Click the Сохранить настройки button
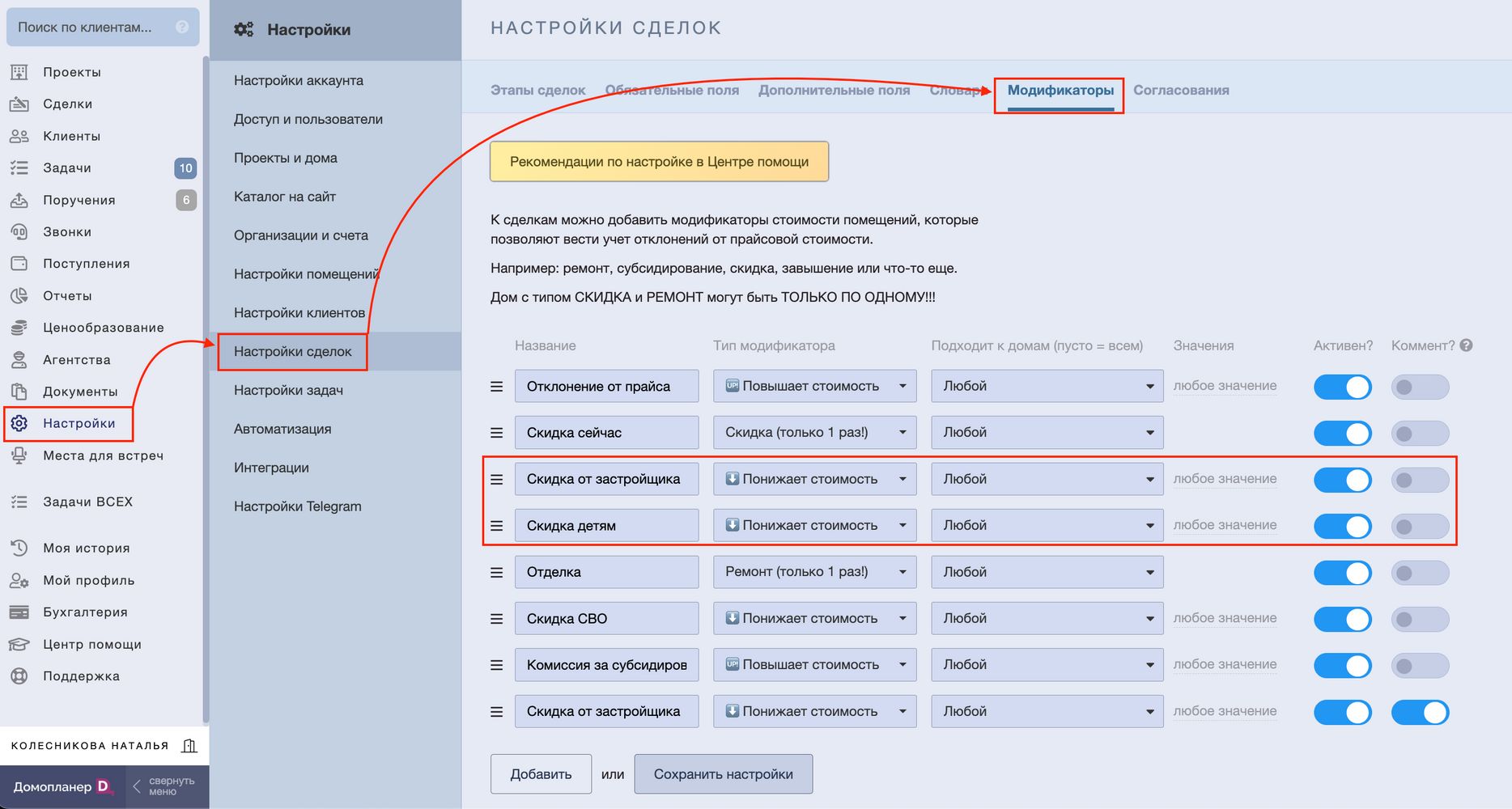 point(723,774)
